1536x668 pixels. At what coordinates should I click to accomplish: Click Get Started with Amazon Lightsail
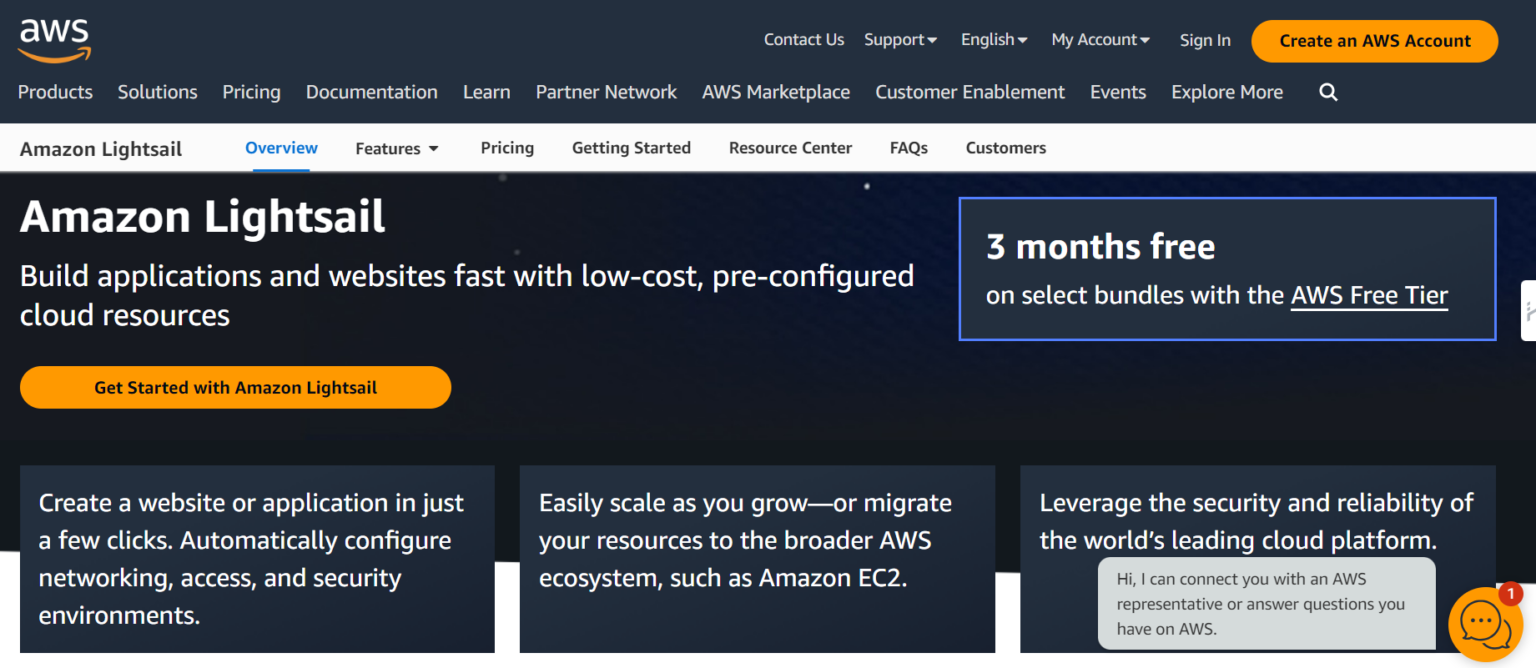235,387
